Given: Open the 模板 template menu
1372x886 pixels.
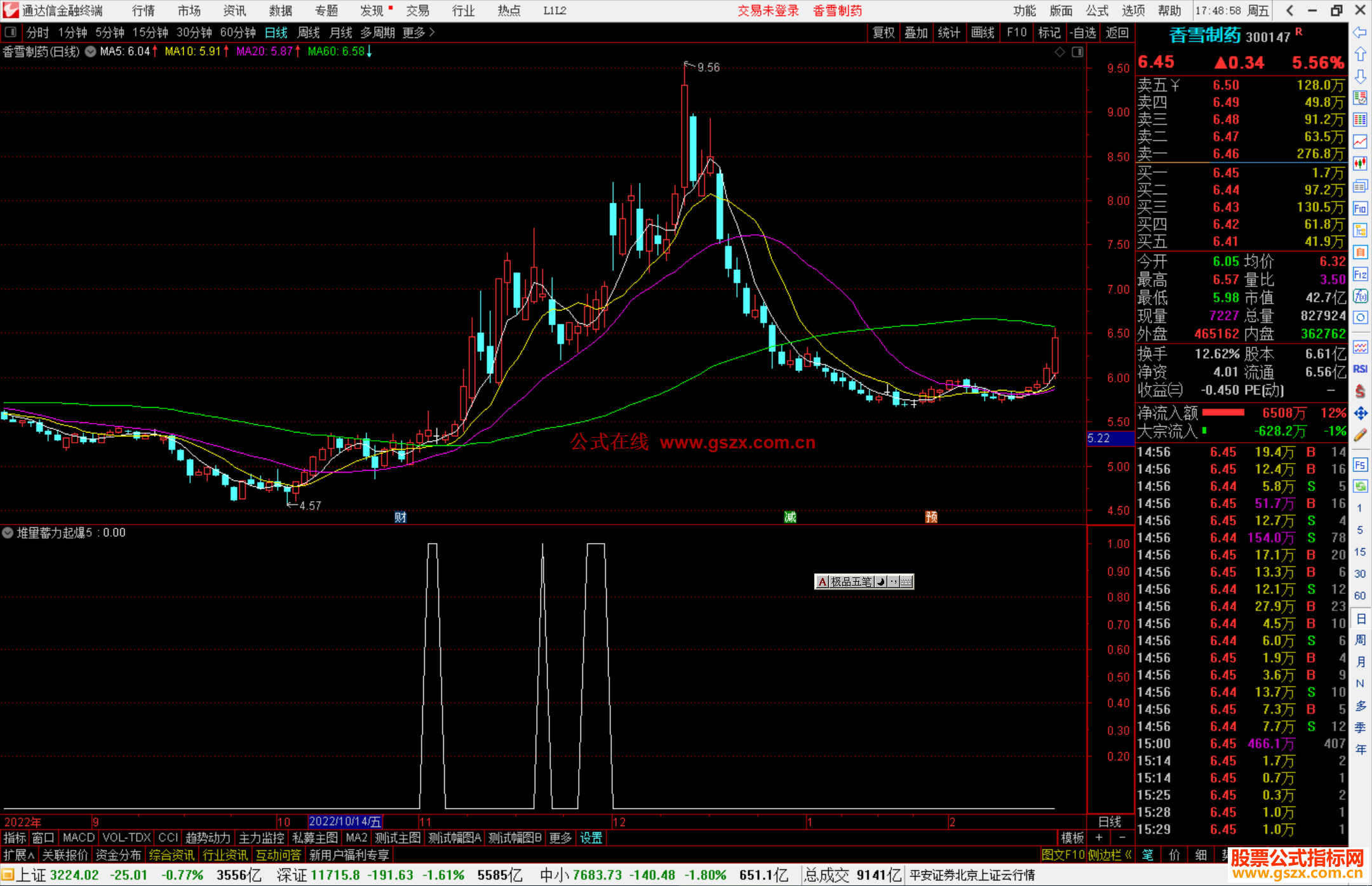Looking at the screenshot, I should click(x=1072, y=838).
